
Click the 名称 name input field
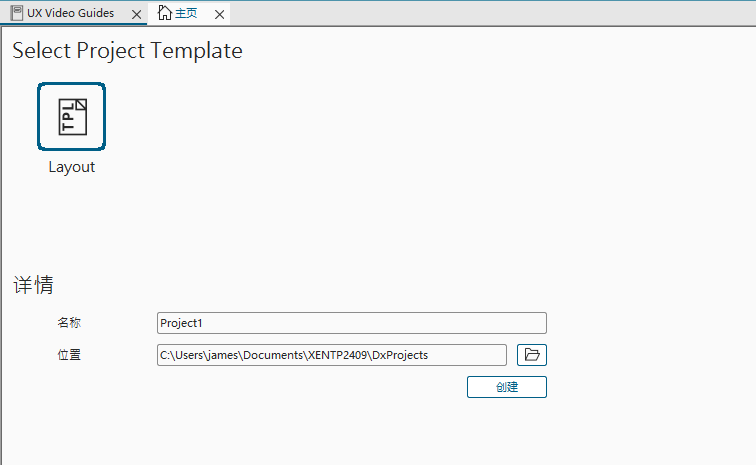click(x=352, y=323)
